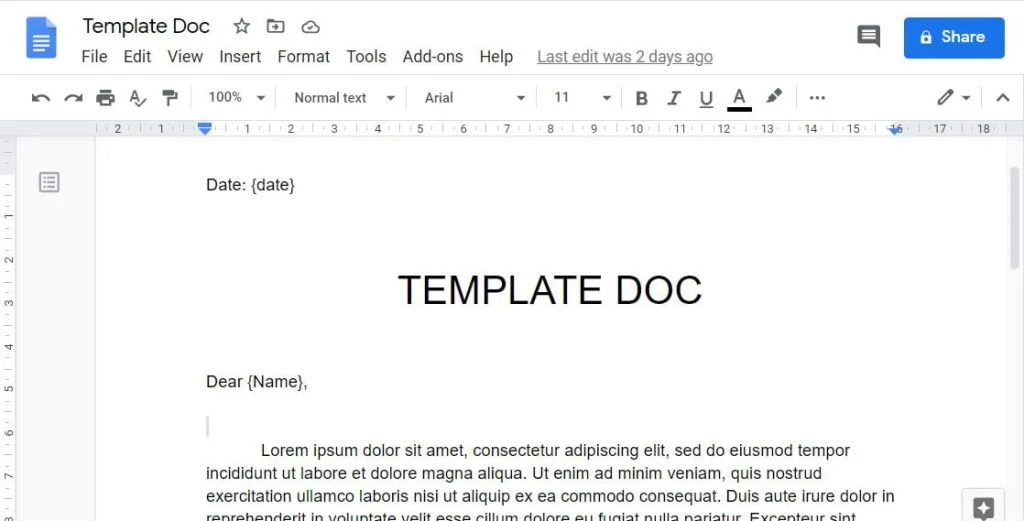Open the Format menu
The height and width of the screenshot is (521, 1024).
pos(304,57)
